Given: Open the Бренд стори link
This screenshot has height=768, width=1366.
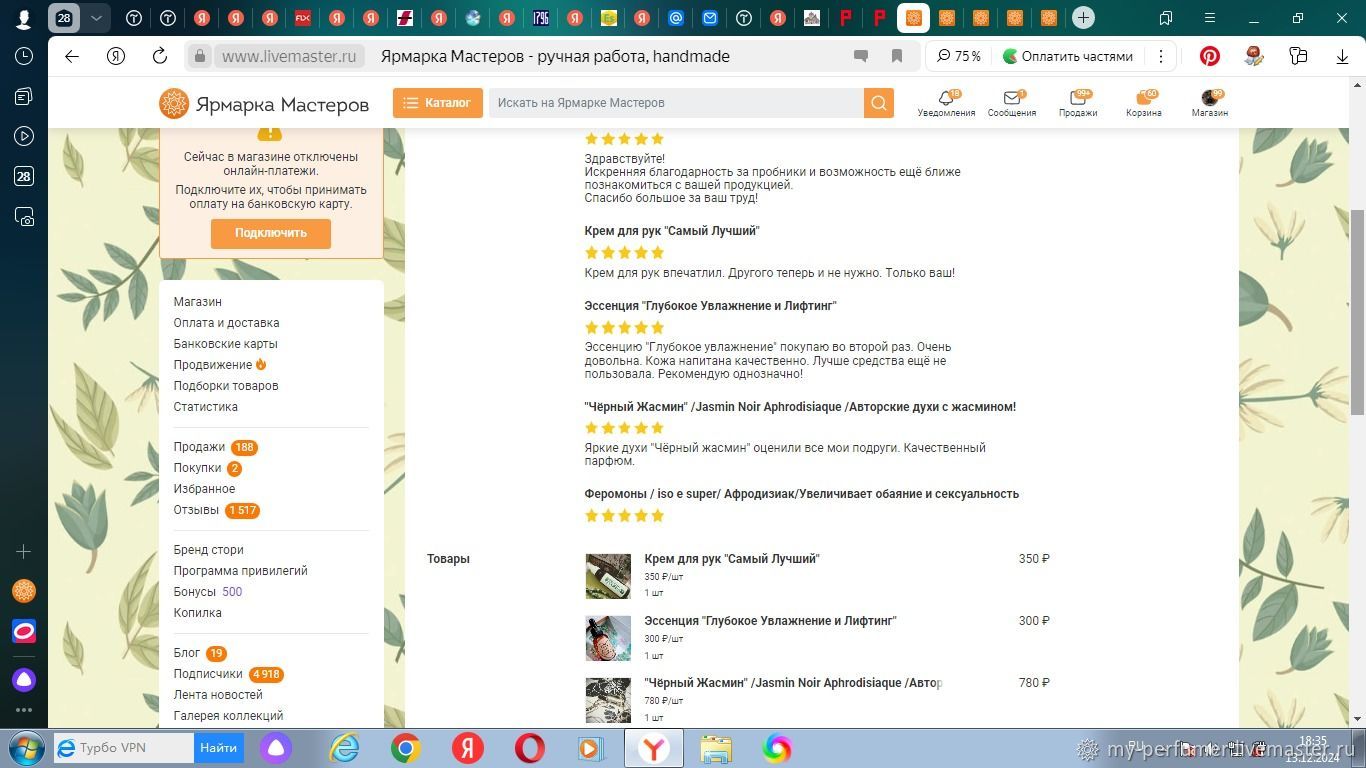Looking at the screenshot, I should pos(209,550).
